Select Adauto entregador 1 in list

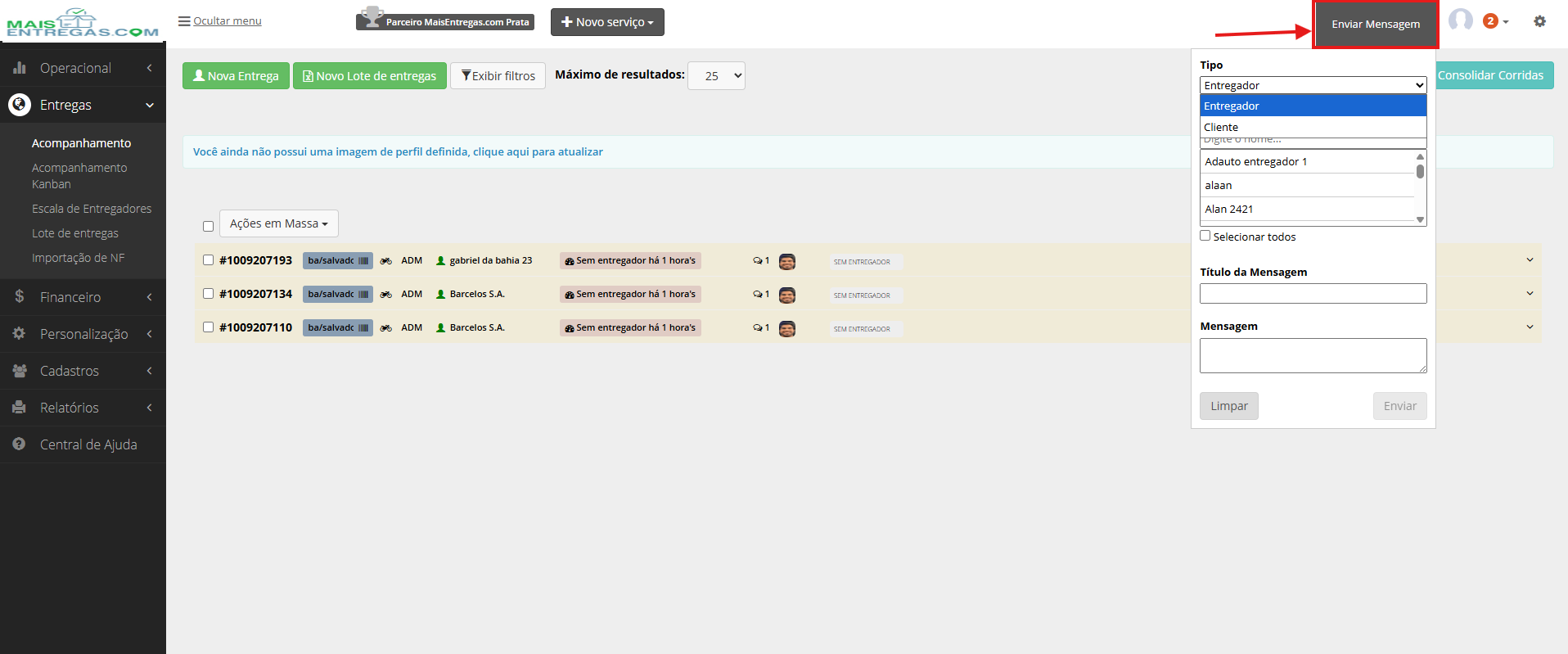point(1308,161)
